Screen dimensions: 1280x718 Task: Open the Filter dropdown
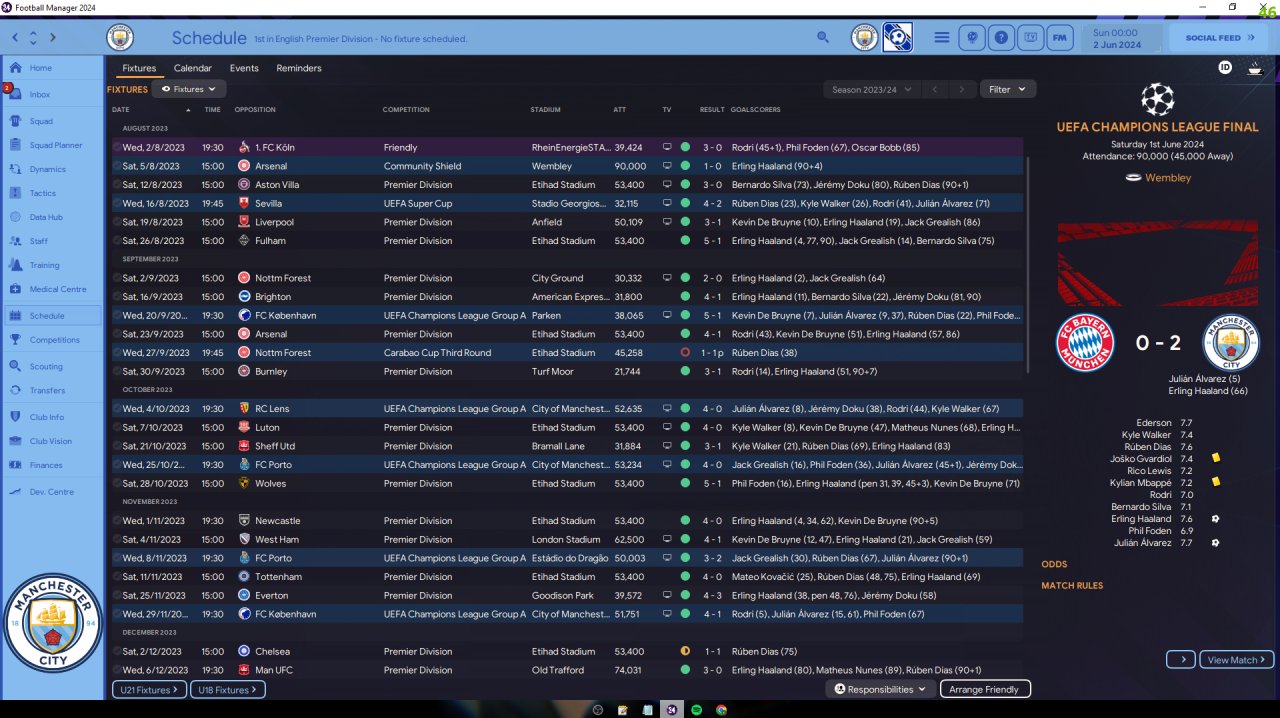click(x=1007, y=89)
